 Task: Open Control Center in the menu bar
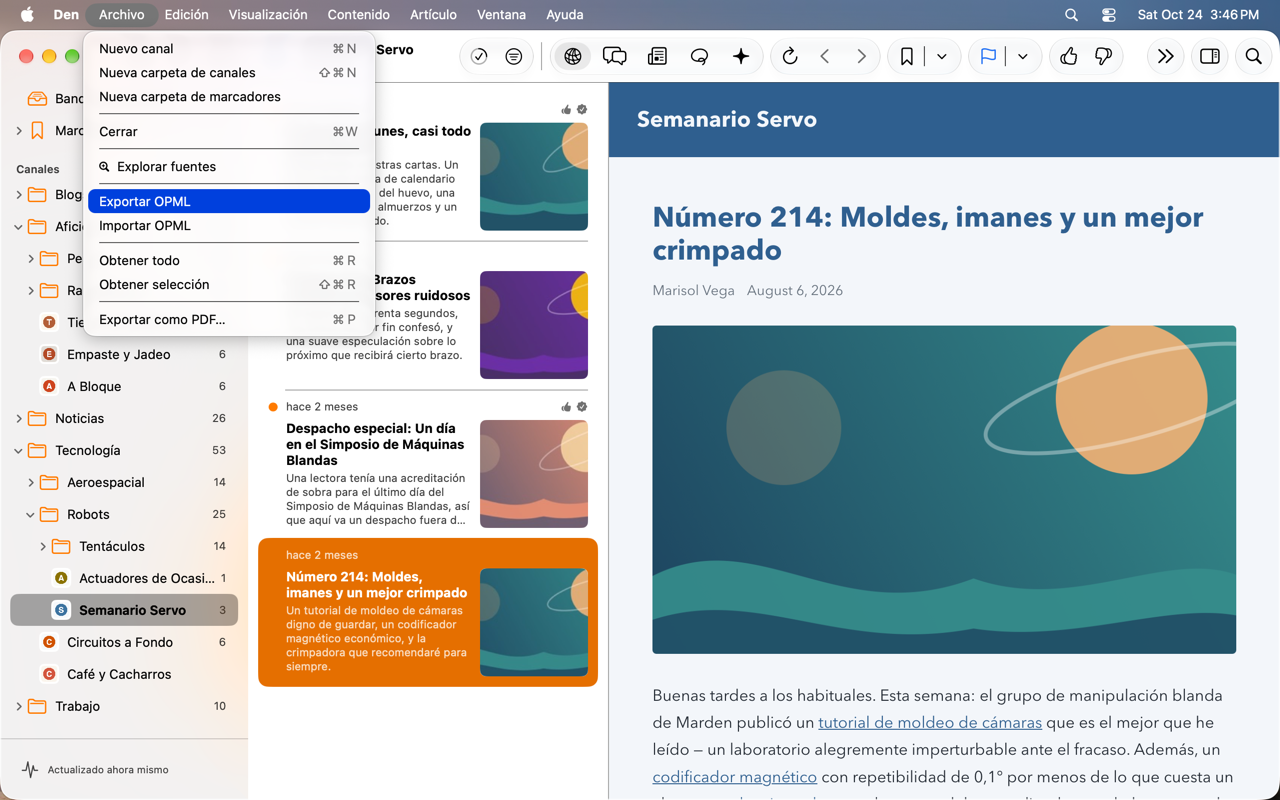pyautogui.click(x=1109, y=15)
